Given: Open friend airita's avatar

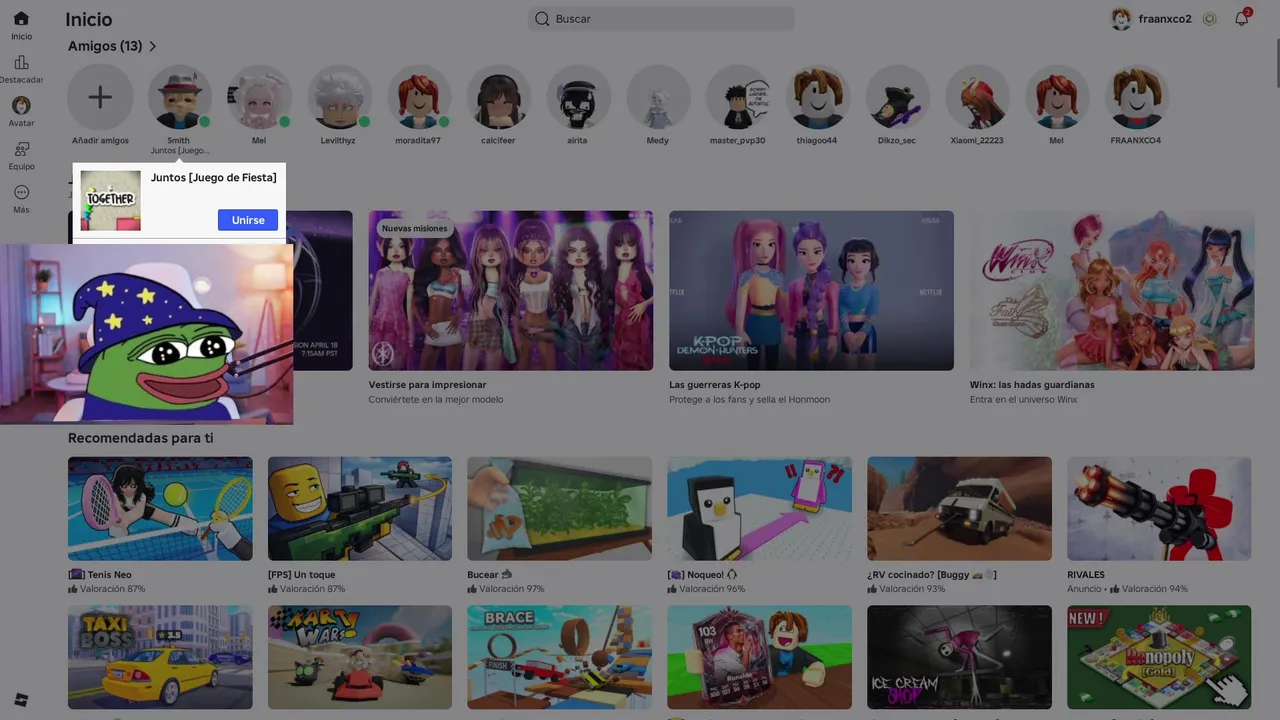Looking at the screenshot, I should (578, 97).
